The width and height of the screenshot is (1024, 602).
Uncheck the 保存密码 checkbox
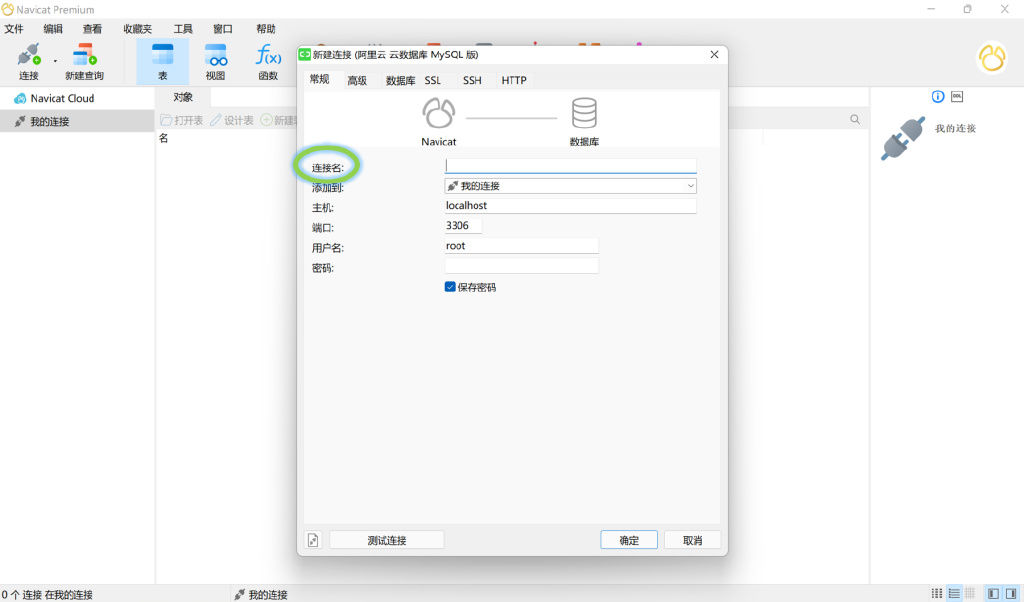tap(450, 287)
